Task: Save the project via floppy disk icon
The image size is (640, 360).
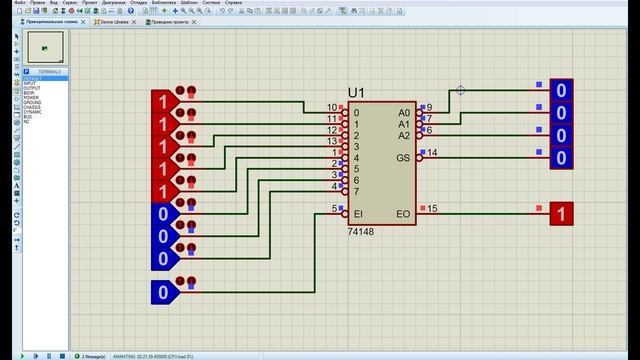Action: tap(36, 11)
